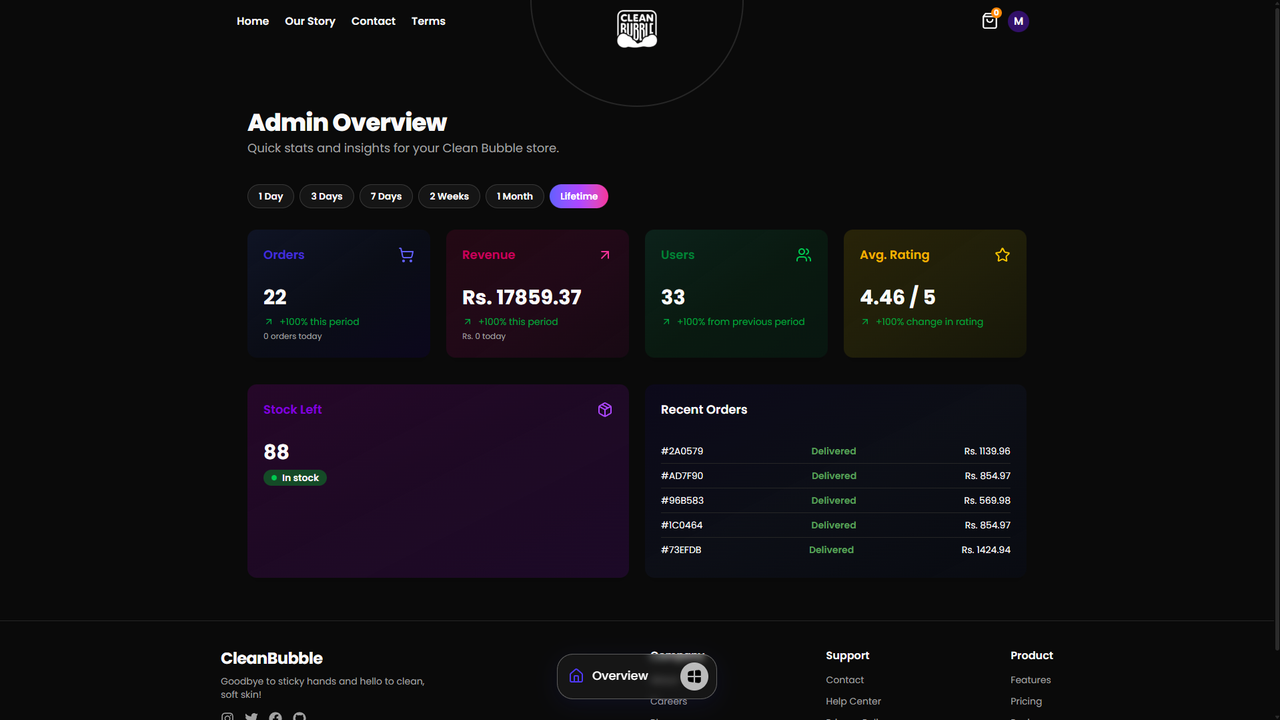Image resolution: width=1280 pixels, height=720 pixels.
Task: Open the user profile avatar M
Action: [x=1018, y=21]
